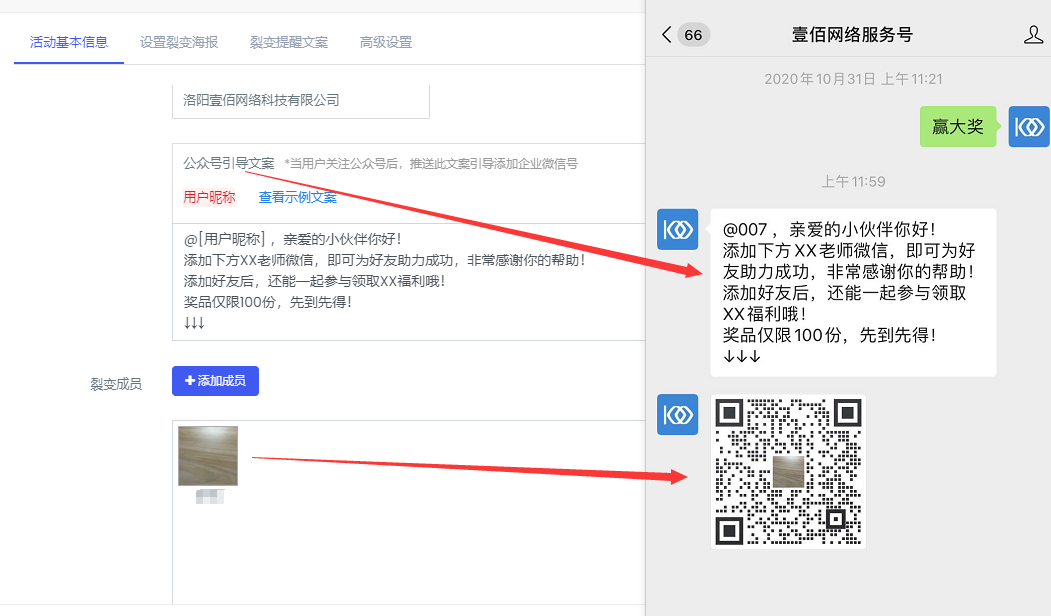
Task: Click the avatar beside the 赢大奖 message
Action: pyautogui.click(x=1028, y=126)
